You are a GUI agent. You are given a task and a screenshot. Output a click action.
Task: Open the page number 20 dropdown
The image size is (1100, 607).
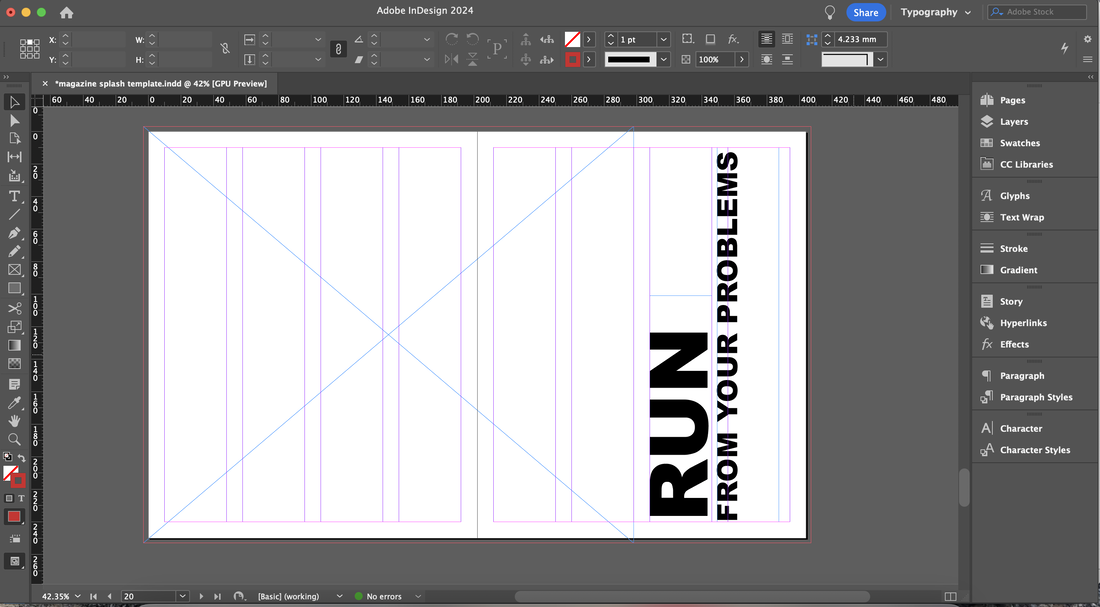182,596
